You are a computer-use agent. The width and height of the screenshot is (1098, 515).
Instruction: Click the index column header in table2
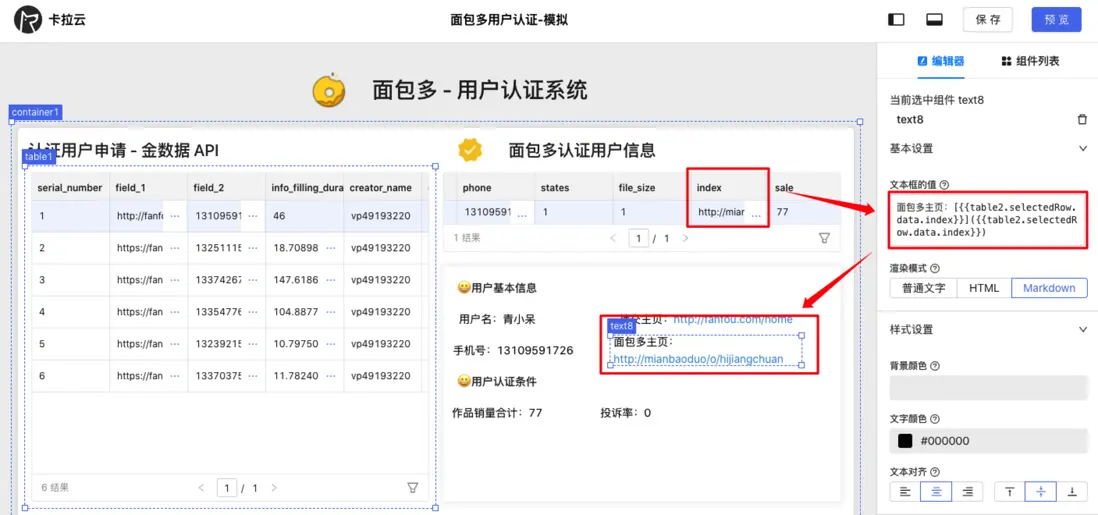click(x=728, y=188)
